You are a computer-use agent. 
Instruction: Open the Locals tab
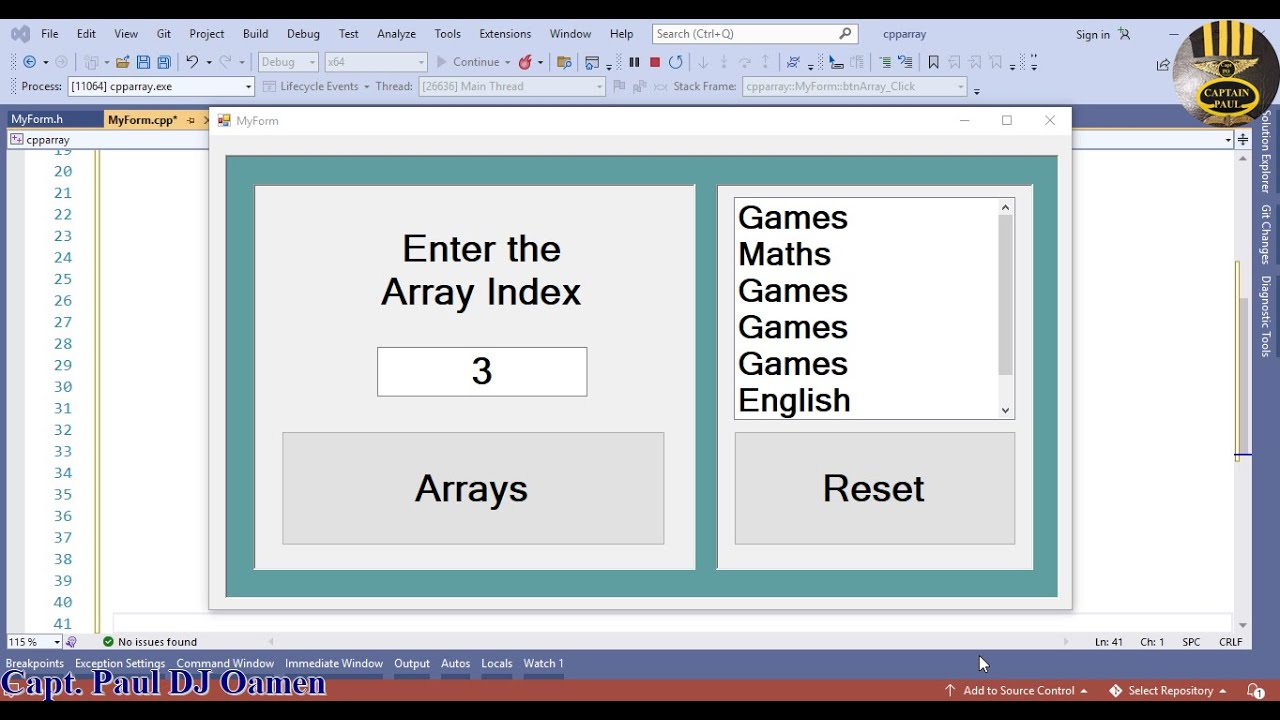497,664
